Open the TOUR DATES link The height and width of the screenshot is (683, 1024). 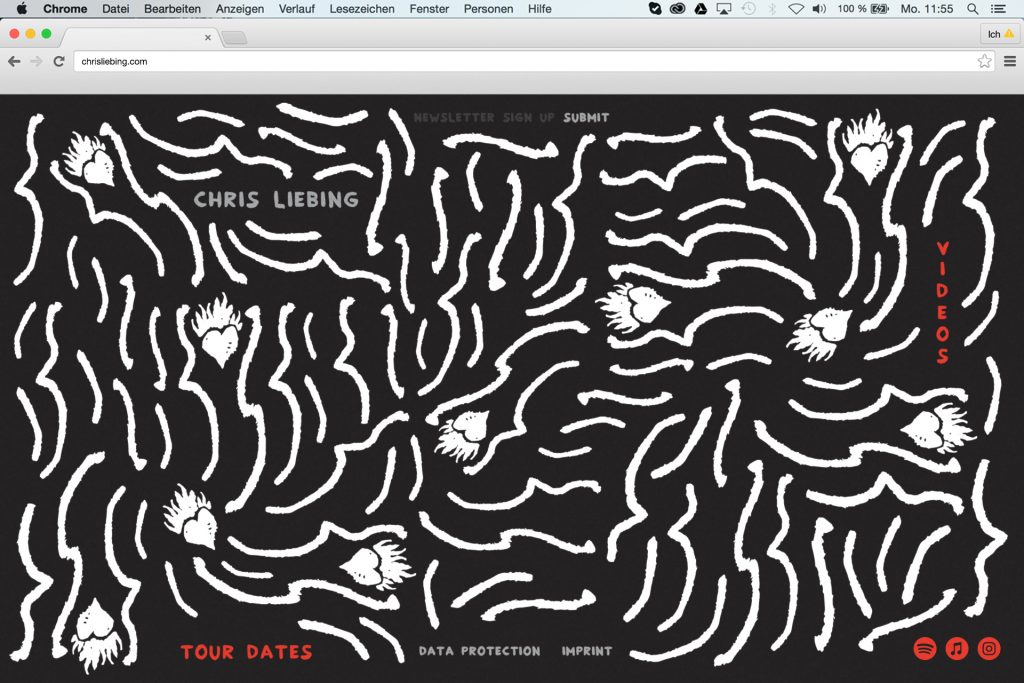point(246,652)
